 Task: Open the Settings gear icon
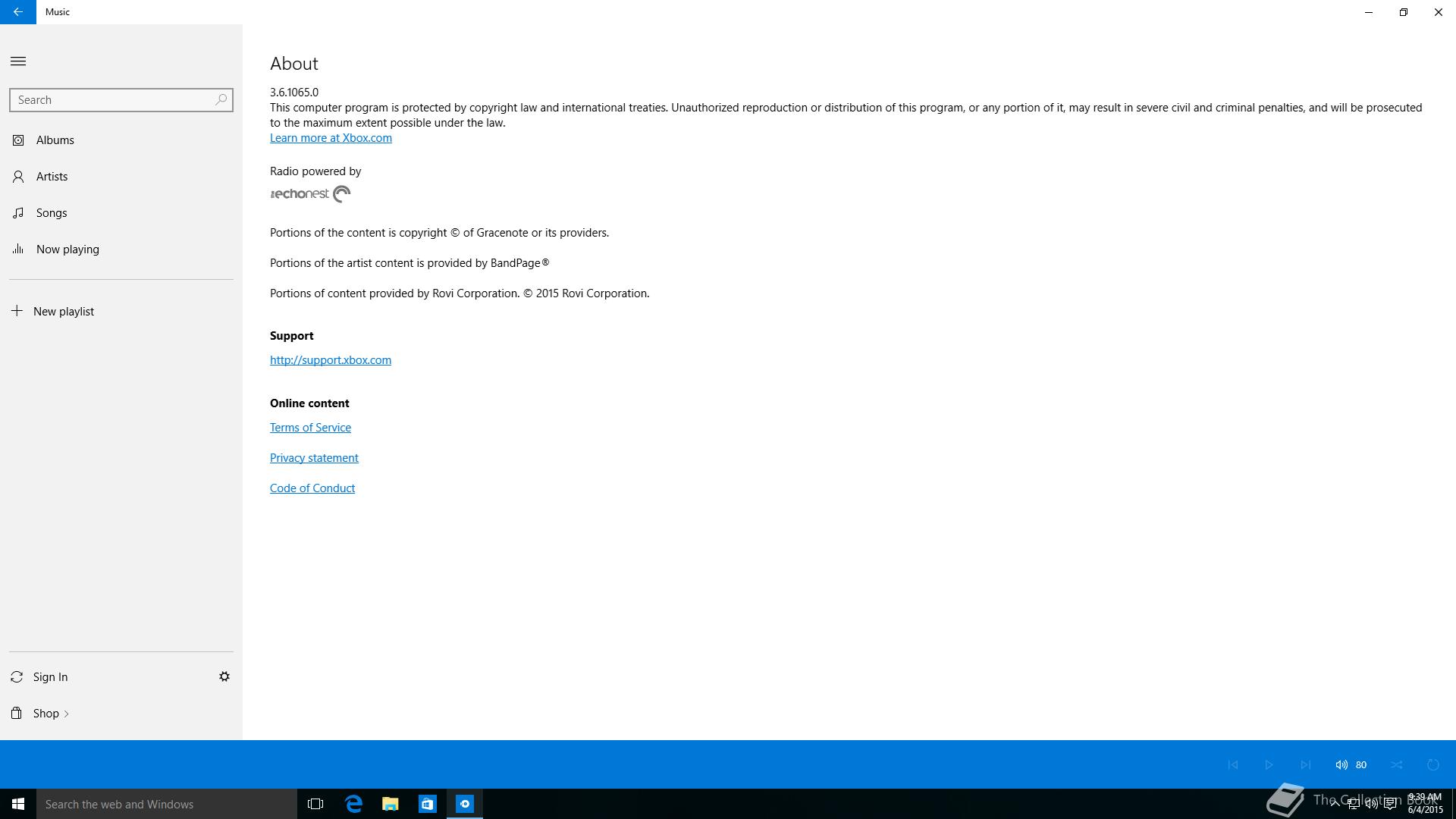point(224,676)
